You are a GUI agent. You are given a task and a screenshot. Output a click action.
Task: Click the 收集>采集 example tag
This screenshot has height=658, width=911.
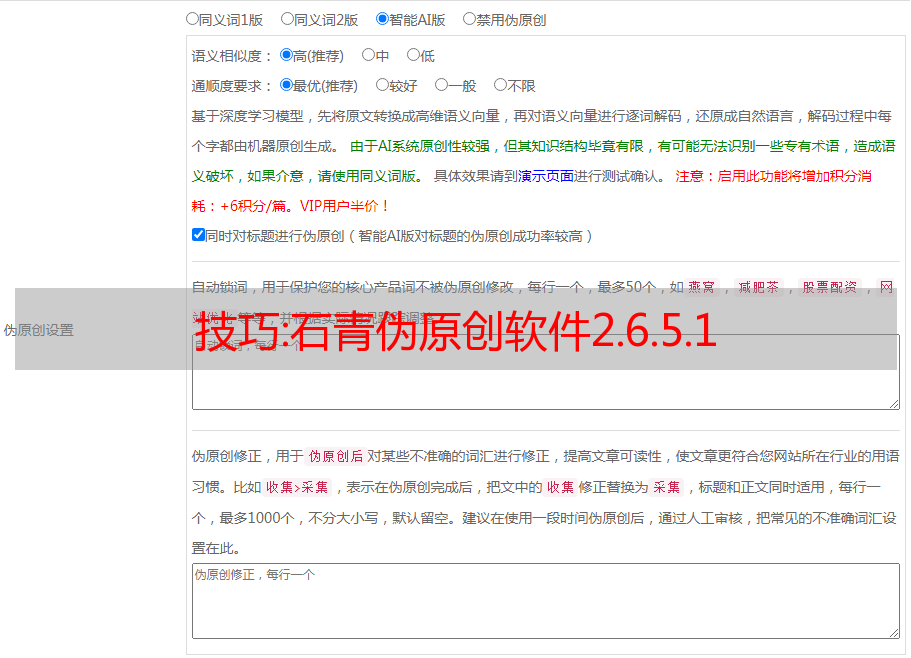[x=297, y=487]
